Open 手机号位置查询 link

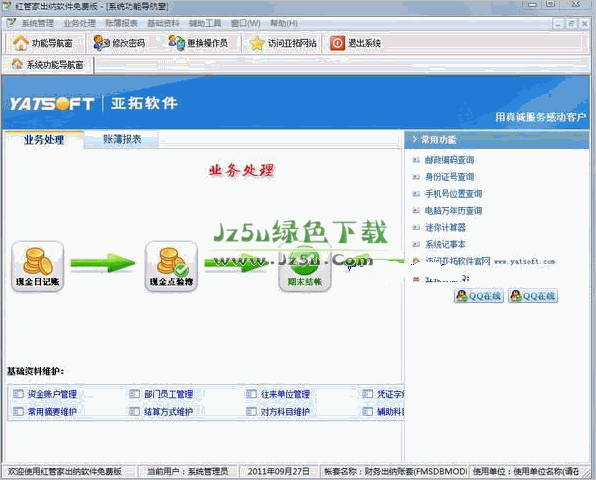(x=453, y=194)
